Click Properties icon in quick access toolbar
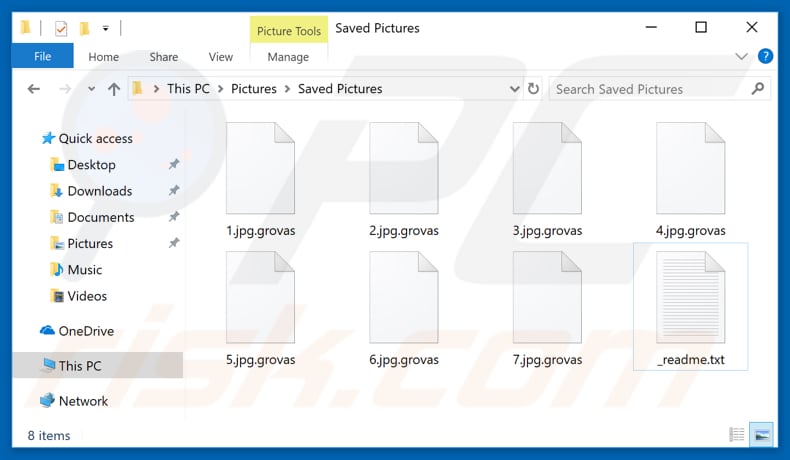The height and width of the screenshot is (460, 790). click(x=60, y=28)
